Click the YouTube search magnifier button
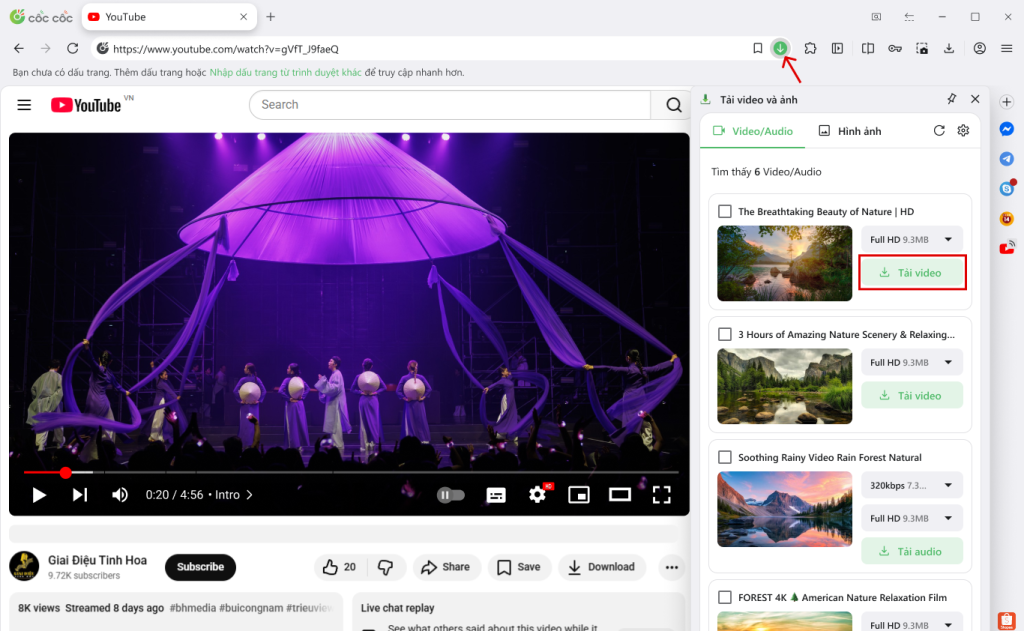The image size is (1024, 631). (x=673, y=105)
